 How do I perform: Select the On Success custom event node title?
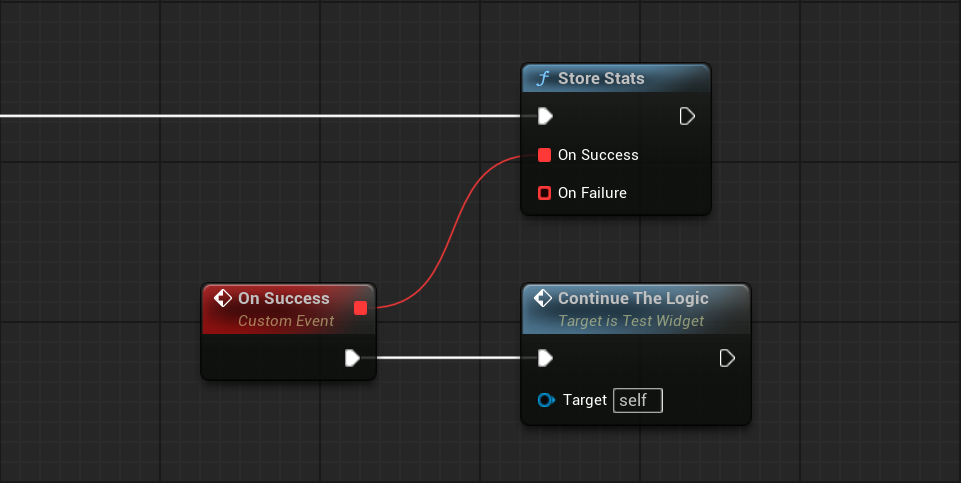(x=283, y=298)
